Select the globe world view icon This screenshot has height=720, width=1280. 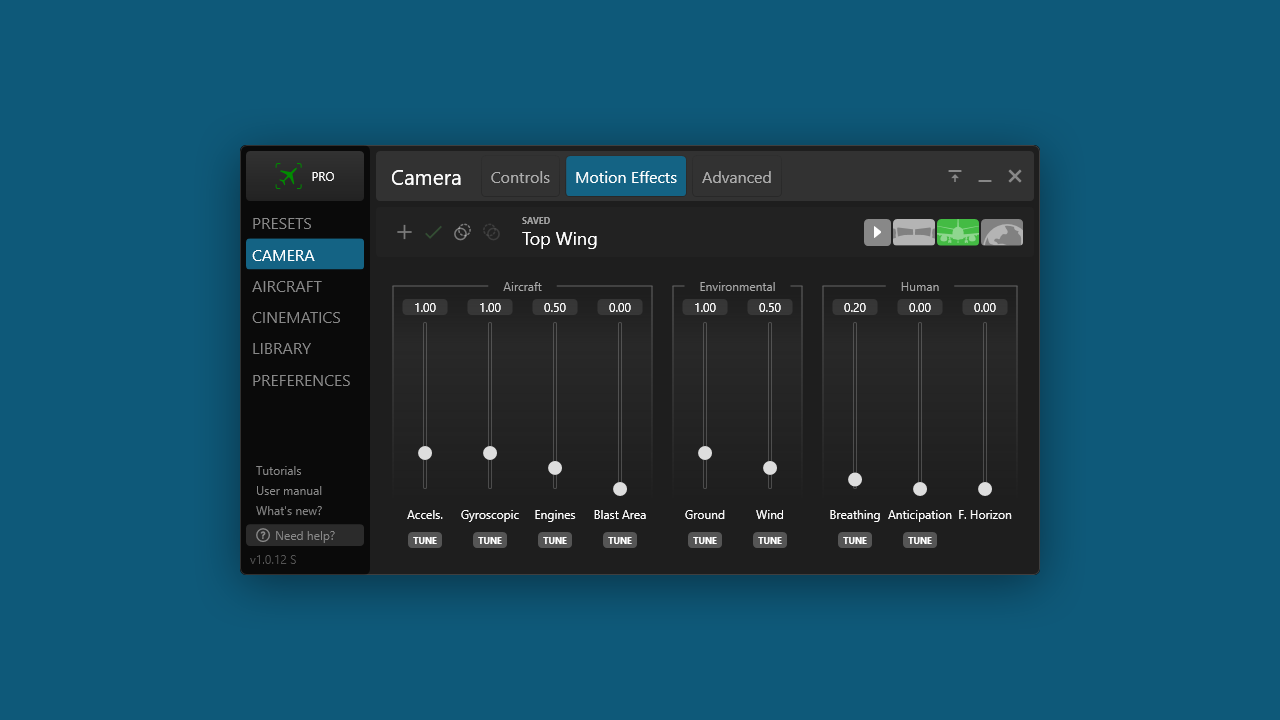click(1002, 232)
